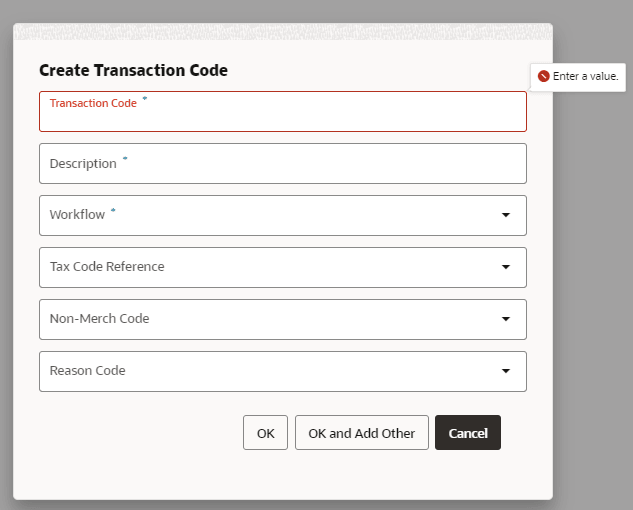
Task: Click the Reason Code label text
Action: click(87, 371)
